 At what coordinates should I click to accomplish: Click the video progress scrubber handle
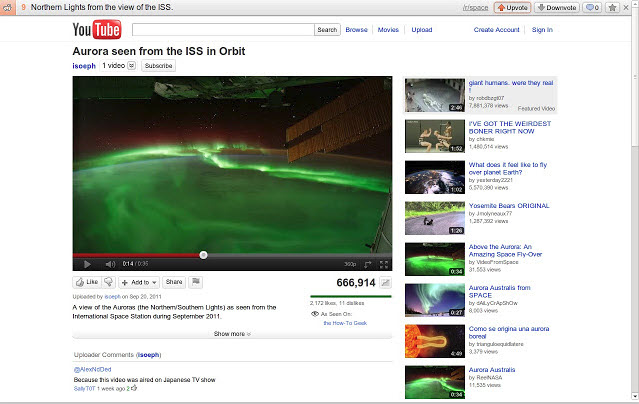(x=203, y=255)
